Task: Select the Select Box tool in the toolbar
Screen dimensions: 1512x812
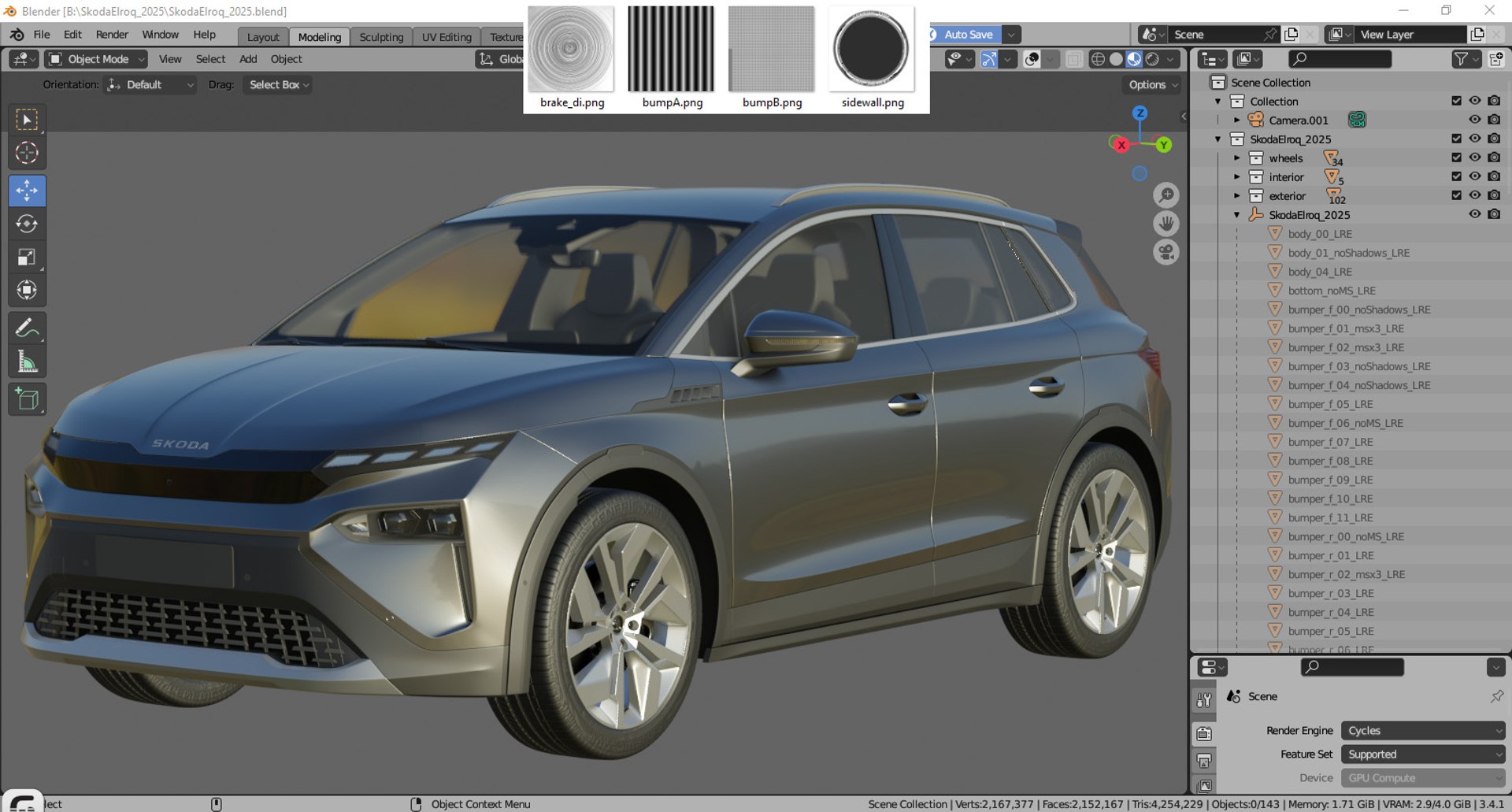Action: click(27, 120)
